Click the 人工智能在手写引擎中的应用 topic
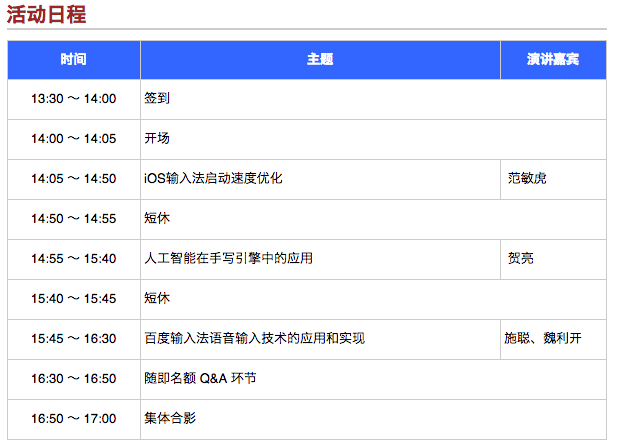Image resolution: width=618 pixels, height=447 pixels. pos(228,259)
